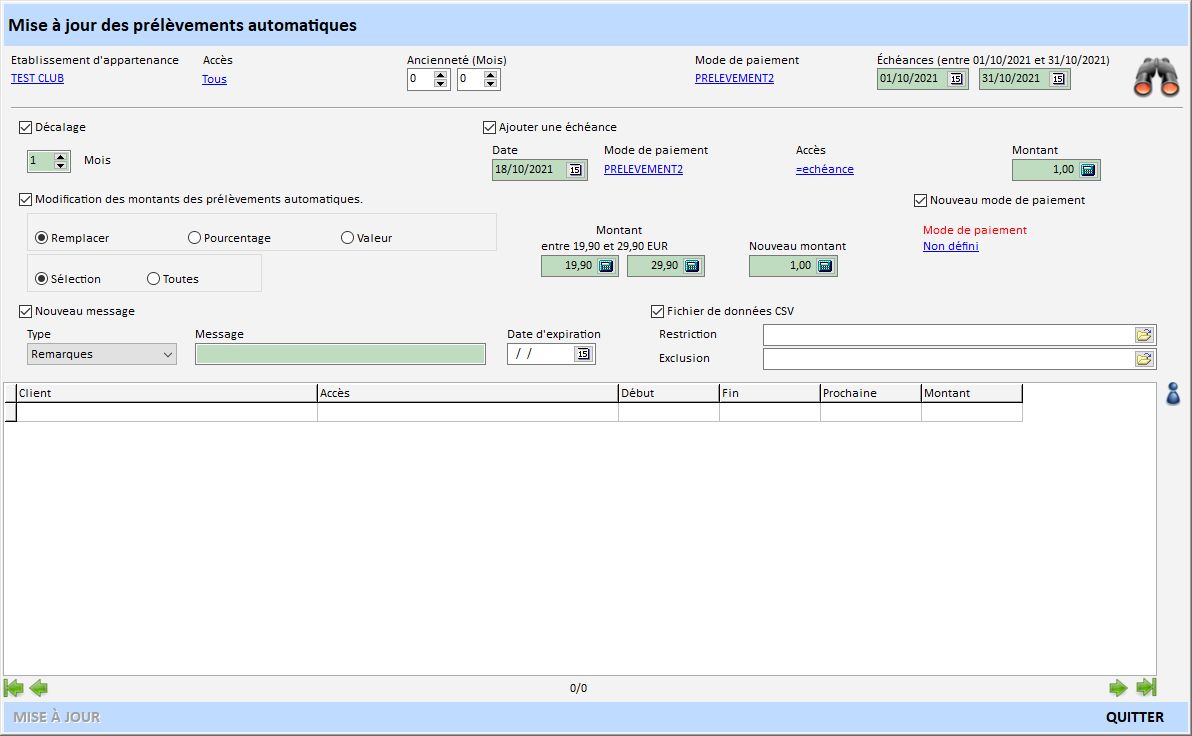Browse for the Exclusion CSV file
This screenshot has width=1192, height=736.
(1144, 358)
